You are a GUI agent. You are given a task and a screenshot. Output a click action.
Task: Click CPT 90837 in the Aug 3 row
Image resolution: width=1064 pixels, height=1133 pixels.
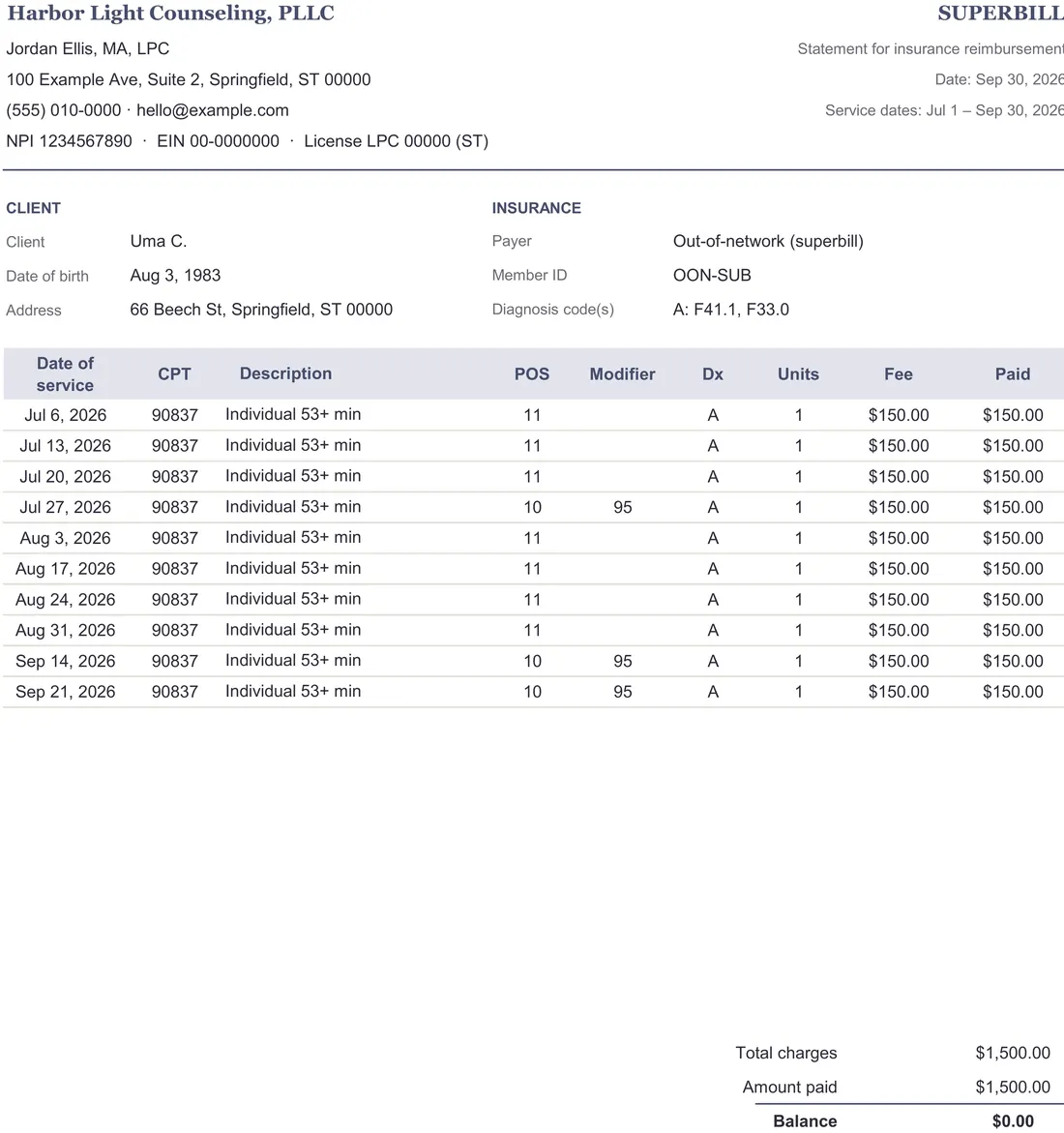(175, 538)
